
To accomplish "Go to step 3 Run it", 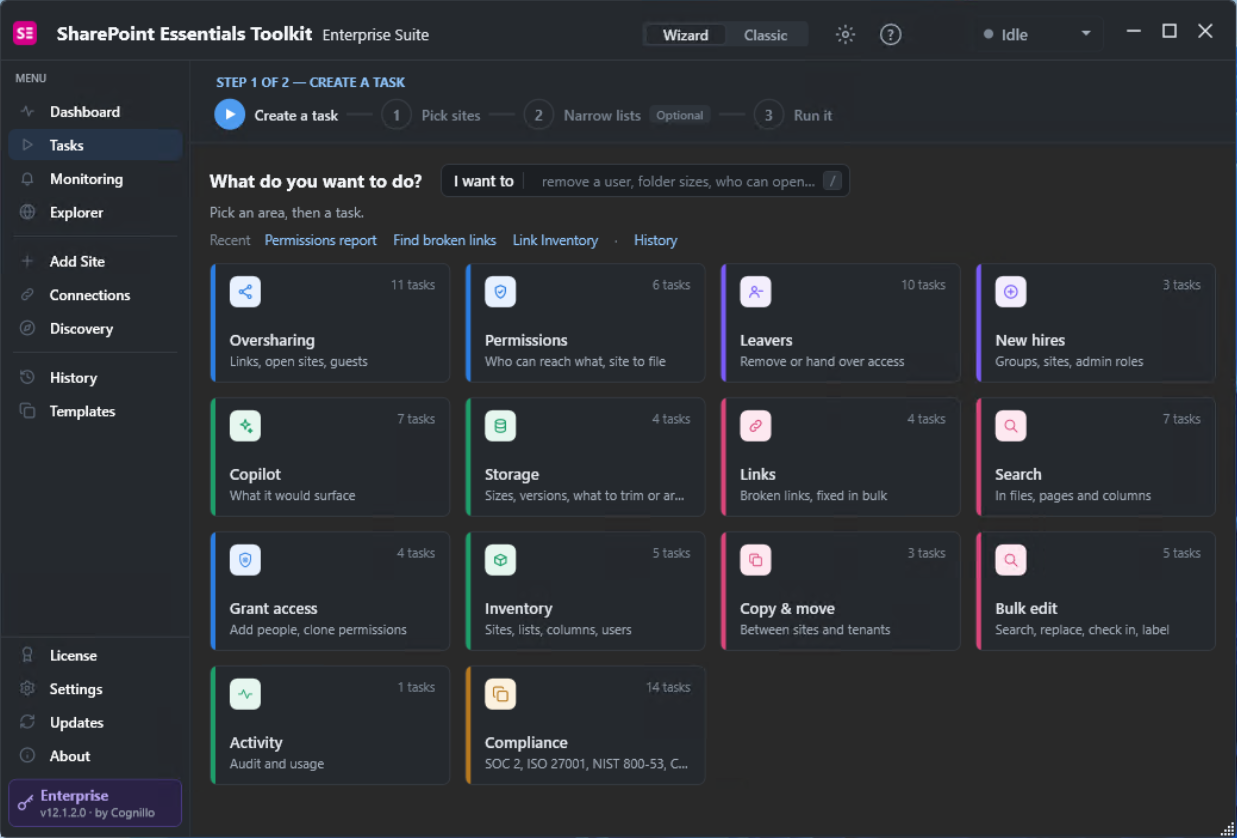I will point(793,115).
